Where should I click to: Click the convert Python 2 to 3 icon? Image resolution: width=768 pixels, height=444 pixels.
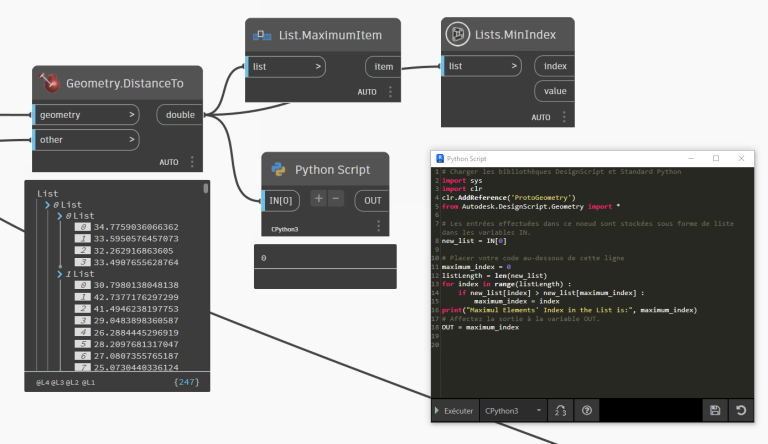coord(560,411)
